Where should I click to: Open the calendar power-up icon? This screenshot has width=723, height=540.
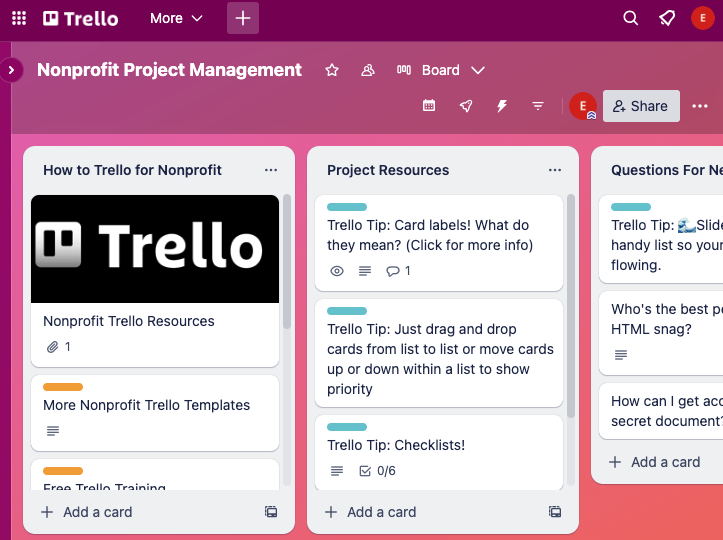point(429,106)
